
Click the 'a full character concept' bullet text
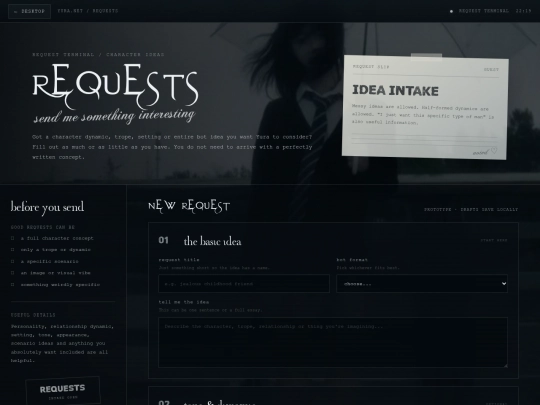[57, 238]
